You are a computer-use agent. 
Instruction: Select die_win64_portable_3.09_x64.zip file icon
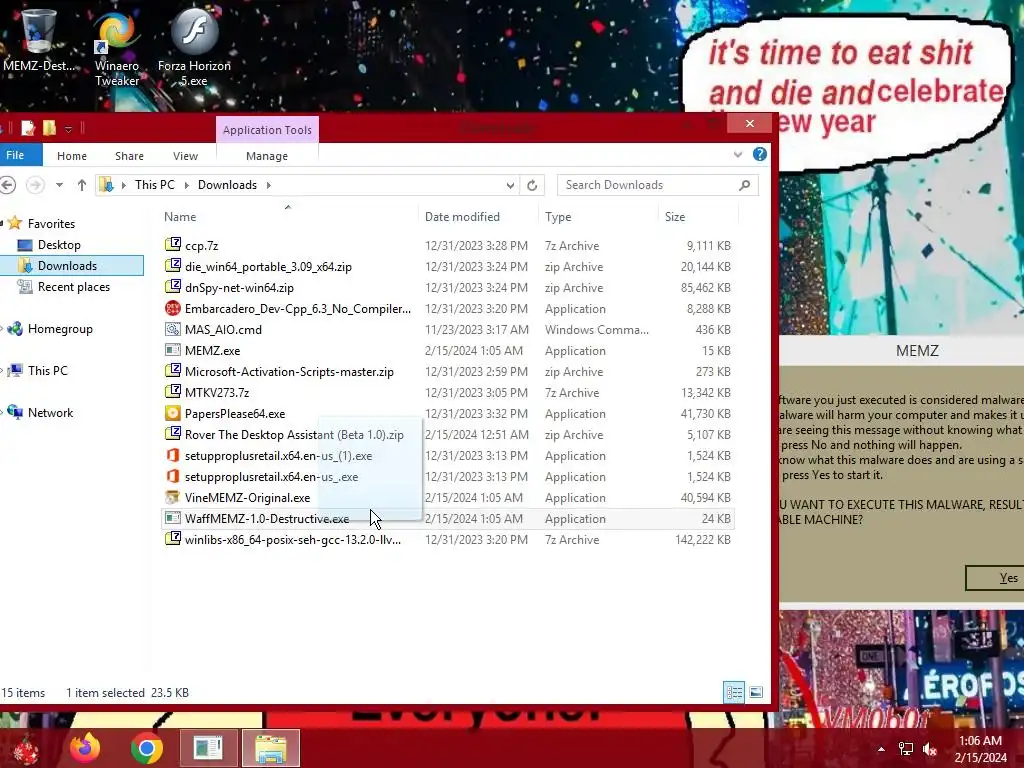point(172,266)
